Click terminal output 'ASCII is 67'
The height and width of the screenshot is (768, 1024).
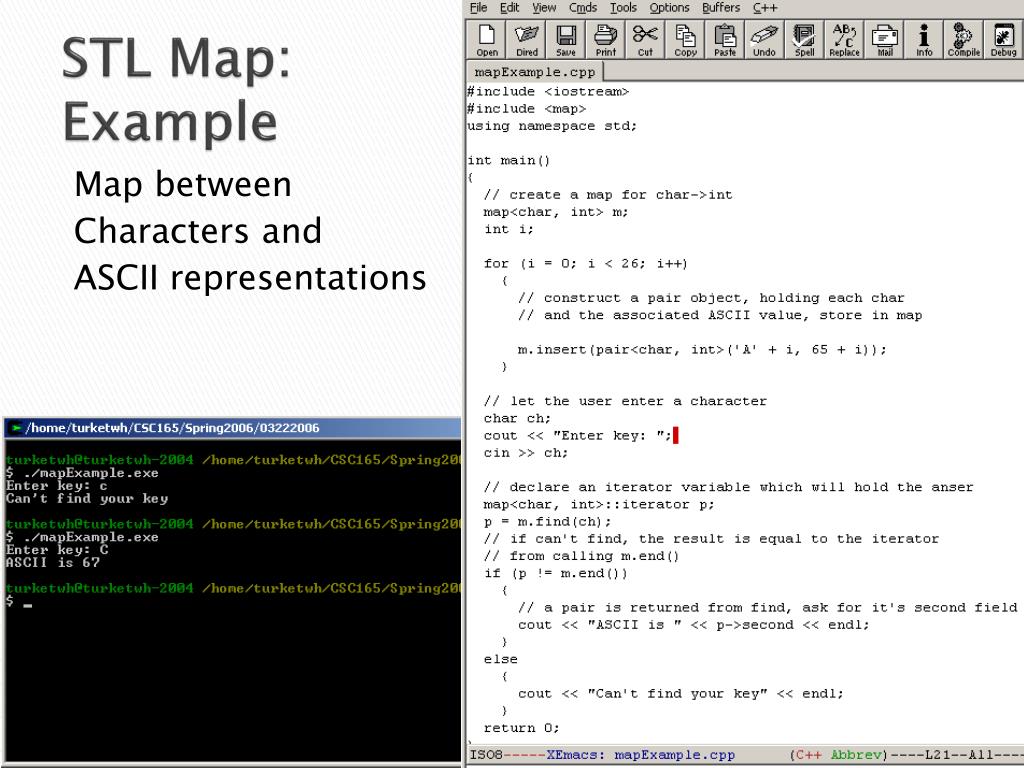pos(52,562)
